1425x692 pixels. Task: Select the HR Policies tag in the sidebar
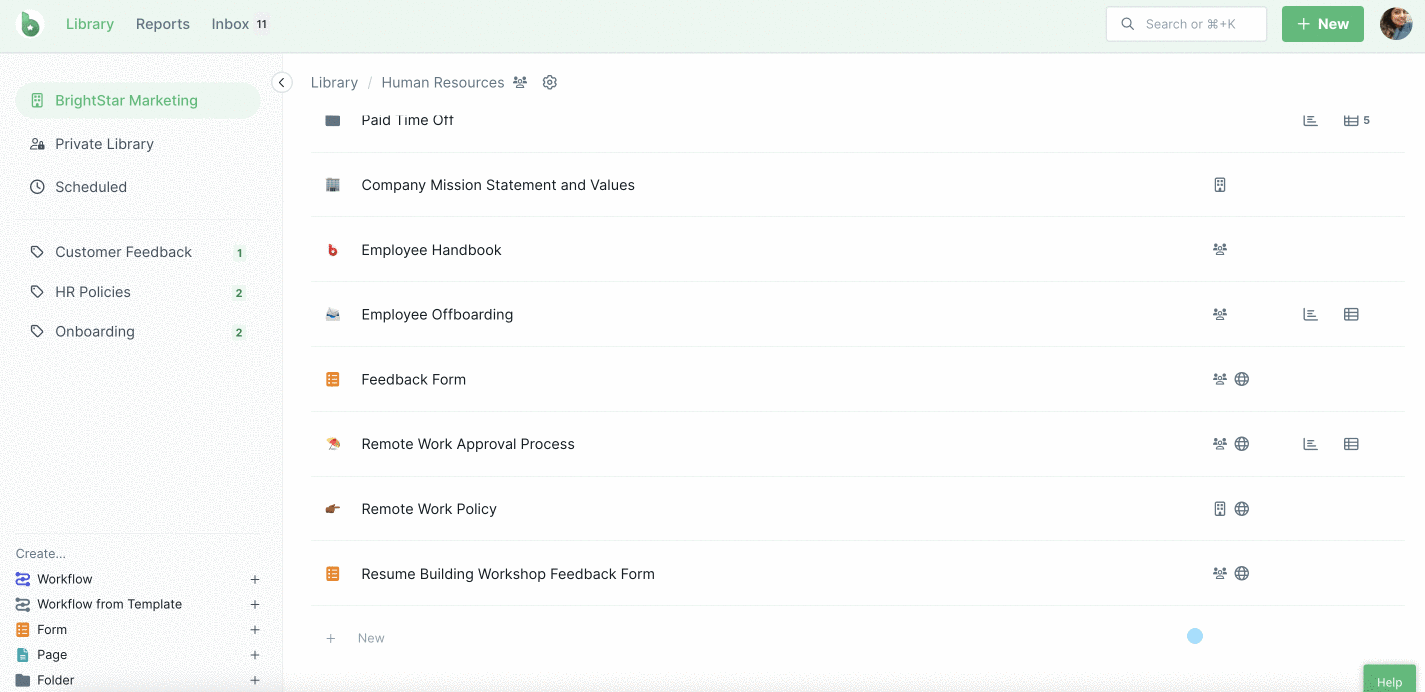[93, 291]
